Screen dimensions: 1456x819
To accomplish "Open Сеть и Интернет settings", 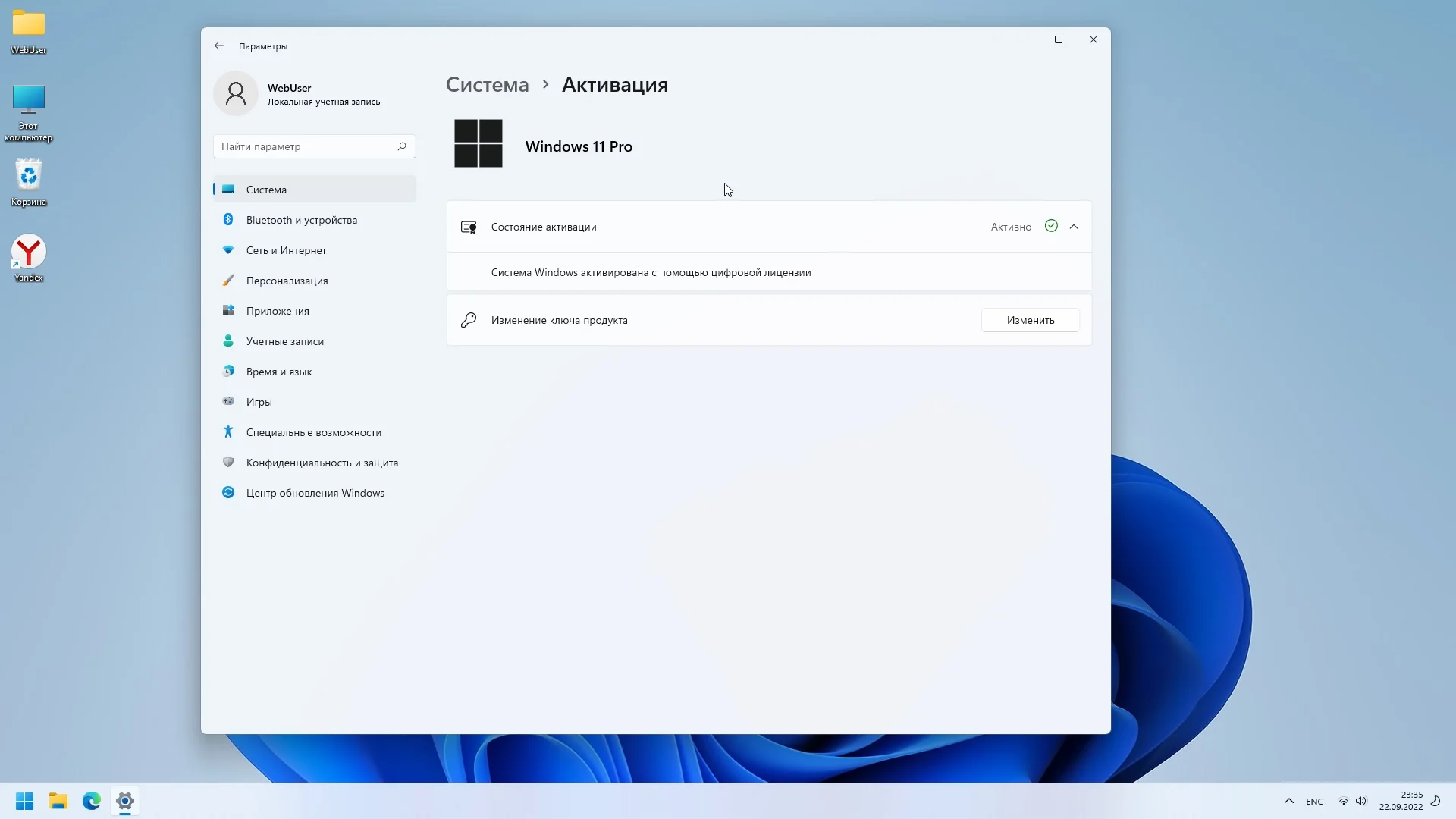I will (x=286, y=250).
